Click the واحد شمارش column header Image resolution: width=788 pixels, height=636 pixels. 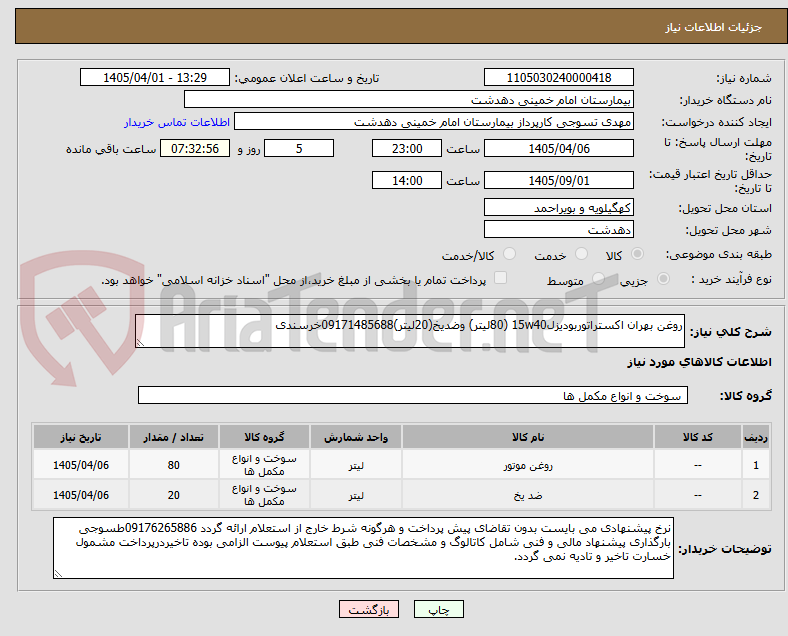(x=356, y=437)
